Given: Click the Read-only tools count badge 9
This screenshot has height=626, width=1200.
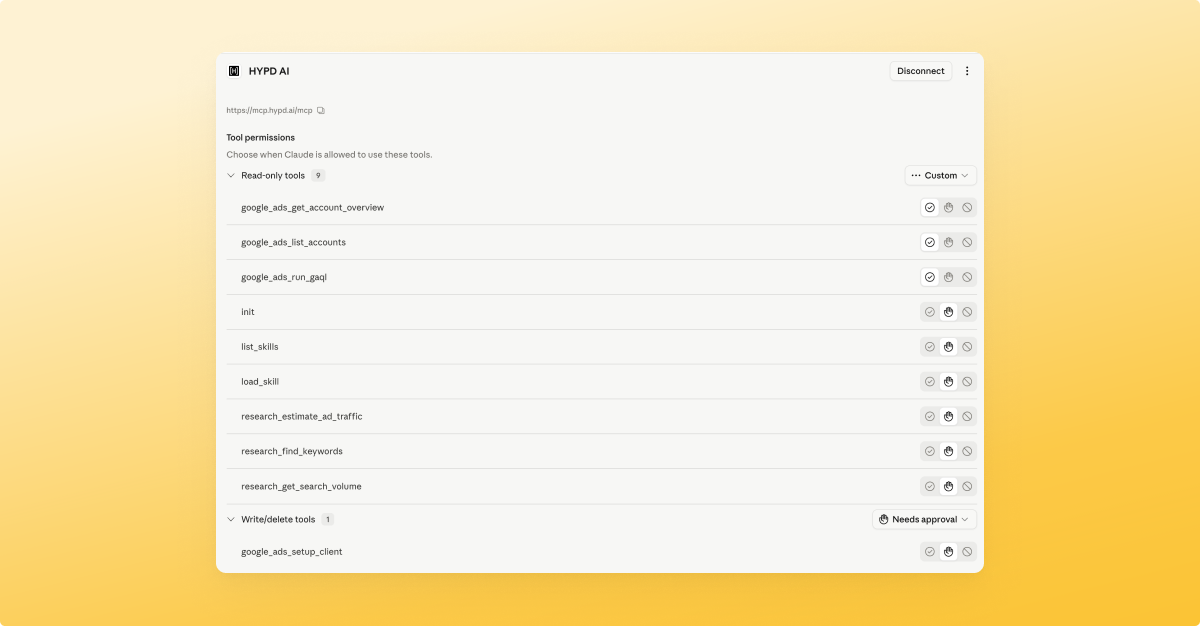Looking at the screenshot, I should click(318, 175).
